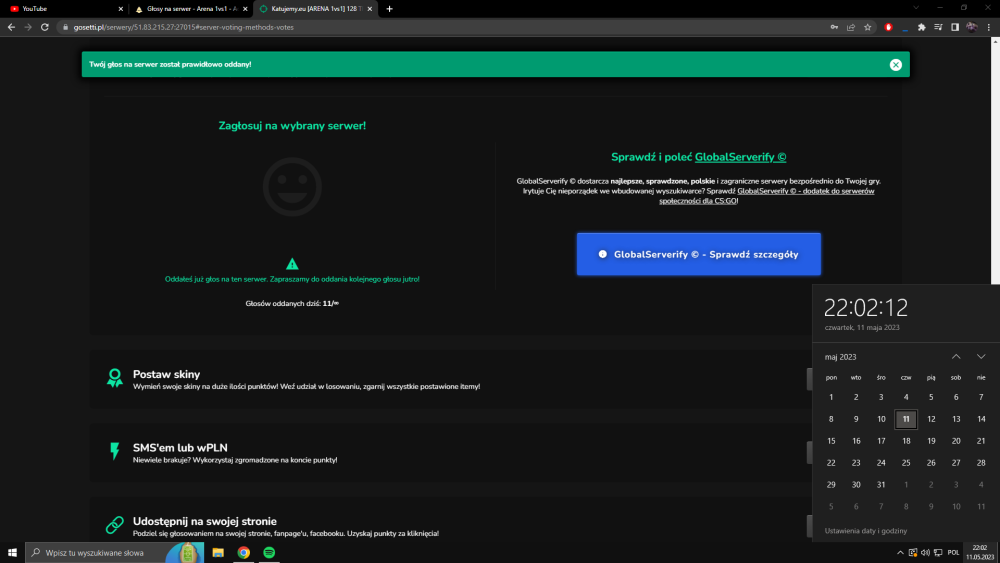
Task: Select May 14 in the calendar
Action: click(x=981, y=419)
